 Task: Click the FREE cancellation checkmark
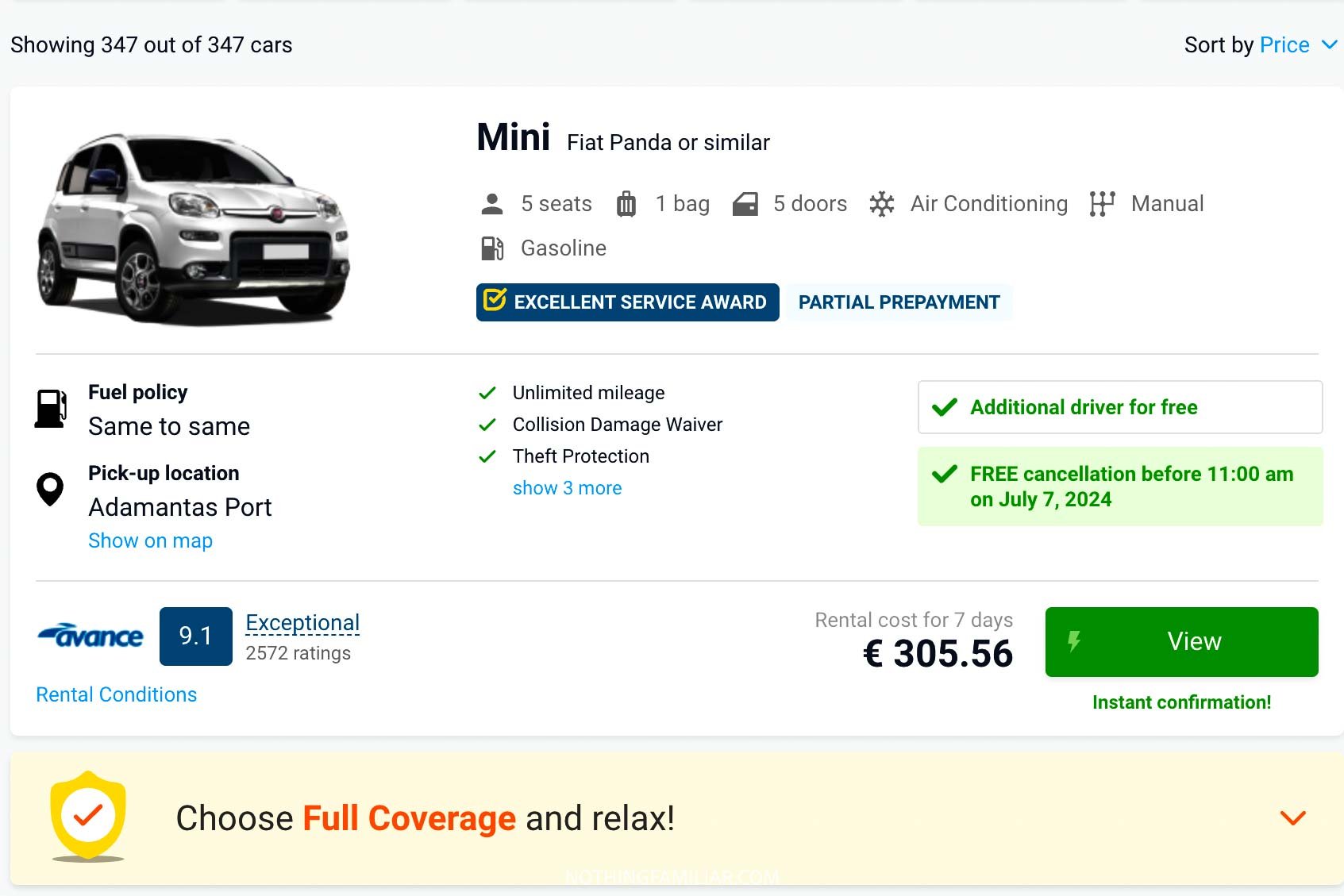click(x=945, y=475)
